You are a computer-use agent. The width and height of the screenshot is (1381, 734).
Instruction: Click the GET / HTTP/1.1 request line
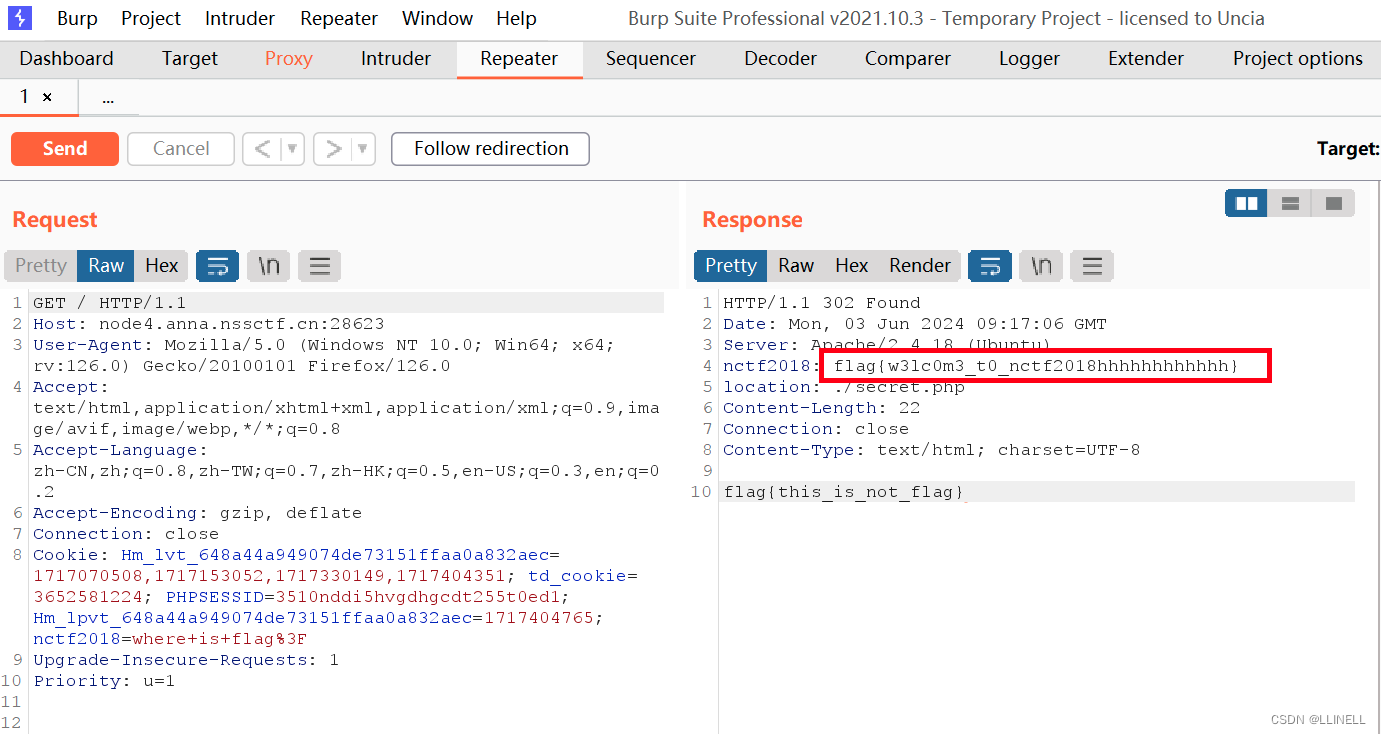click(x=110, y=303)
